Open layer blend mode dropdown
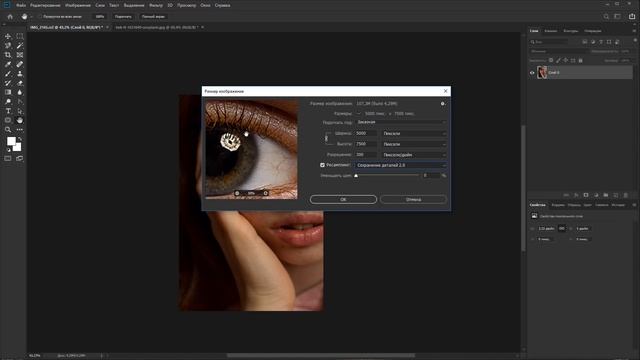 coord(558,51)
